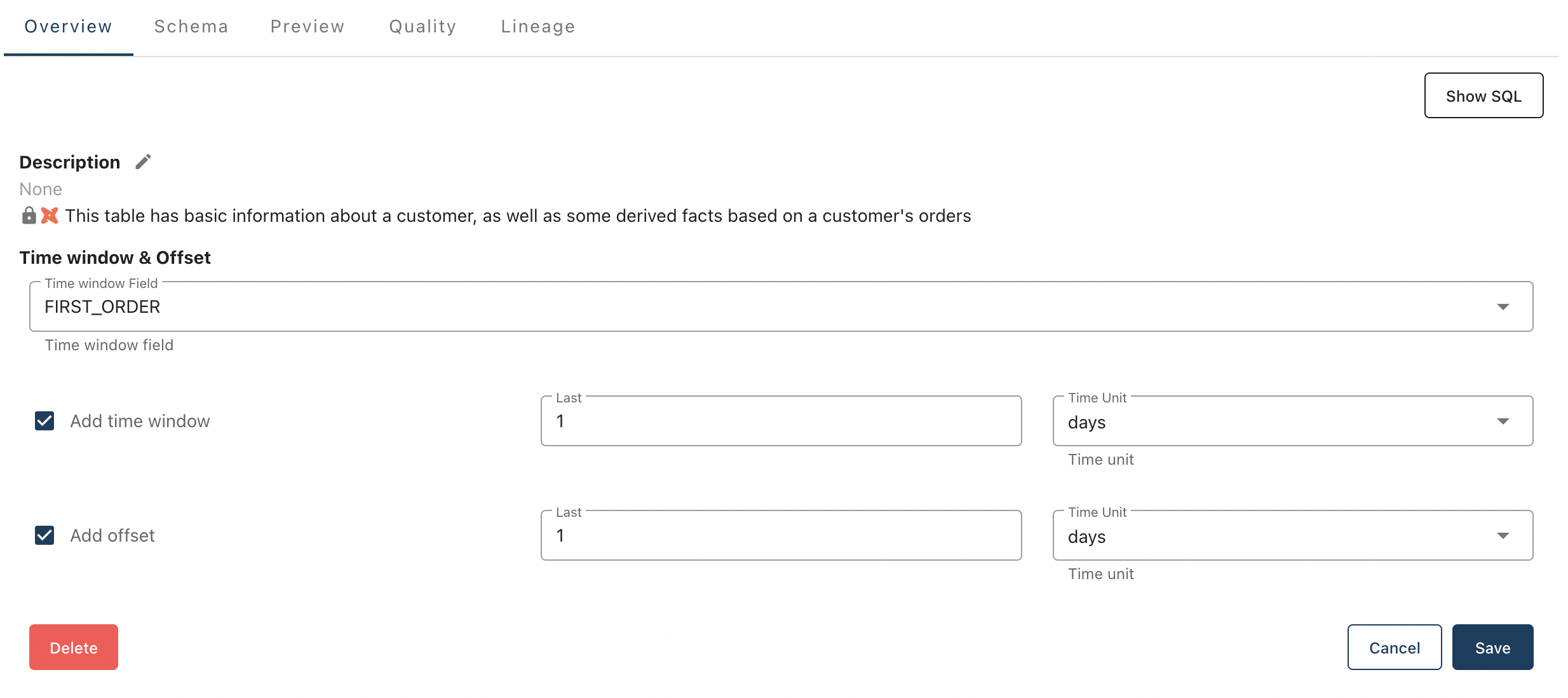Click the FIRST_ORDER dropdown arrow
1568x698 pixels.
coord(1503,307)
